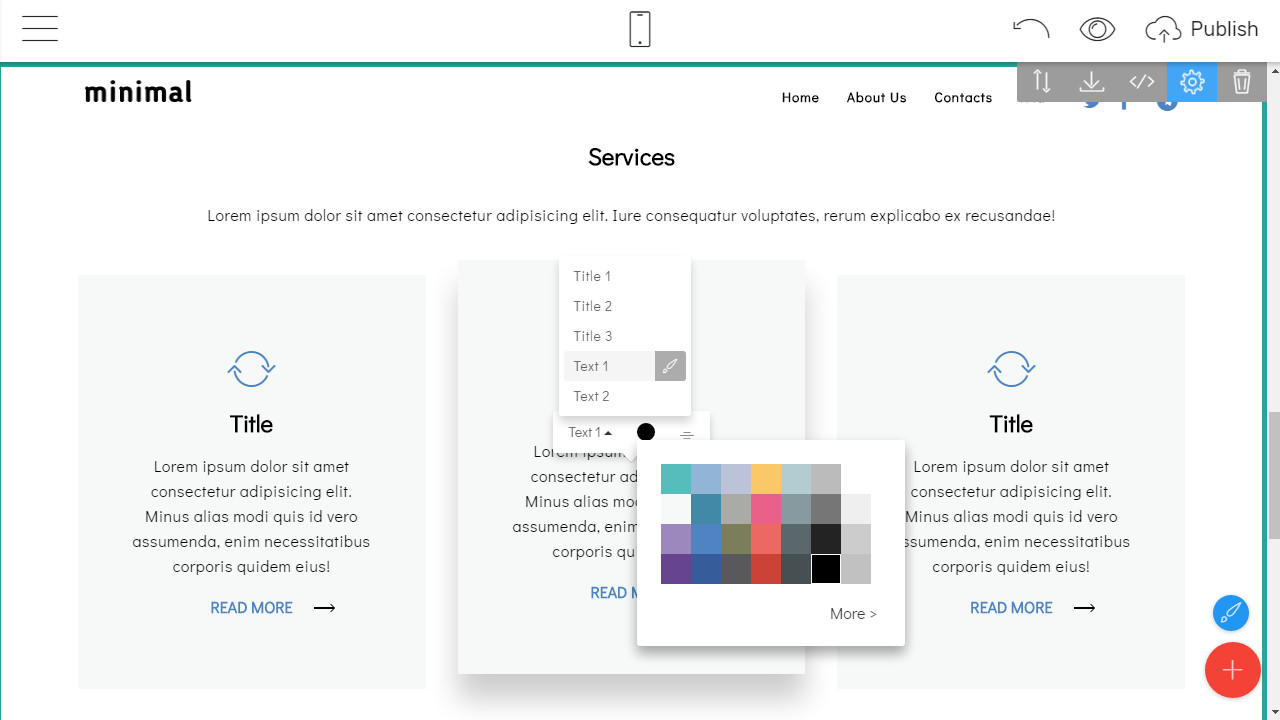Delete block with trash icon
This screenshot has height=720, width=1280.
point(1242,82)
